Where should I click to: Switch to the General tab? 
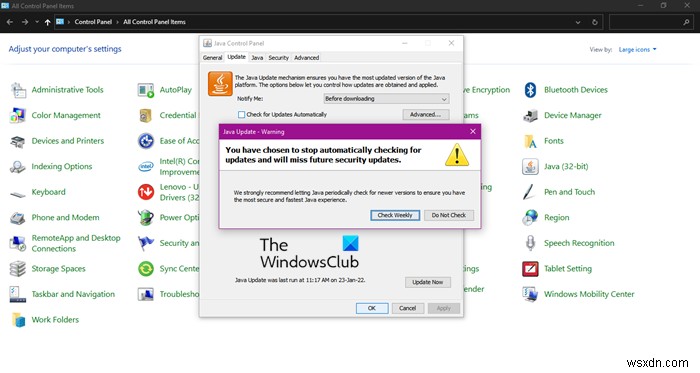212,58
